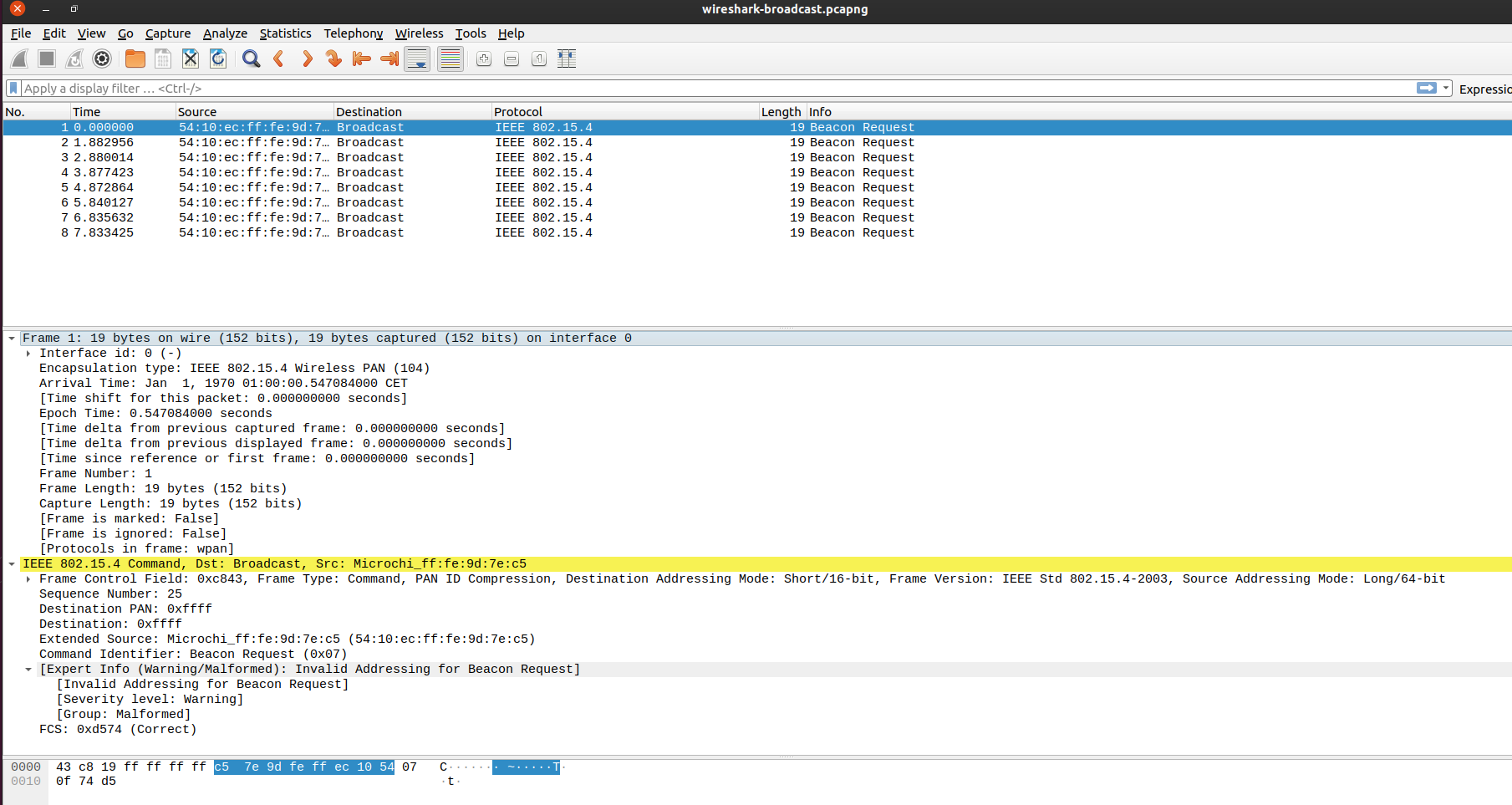Click the display filter bookmark icon
The width and height of the screenshot is (1512, 805).
pyautogui.click(x=13, y=89)
